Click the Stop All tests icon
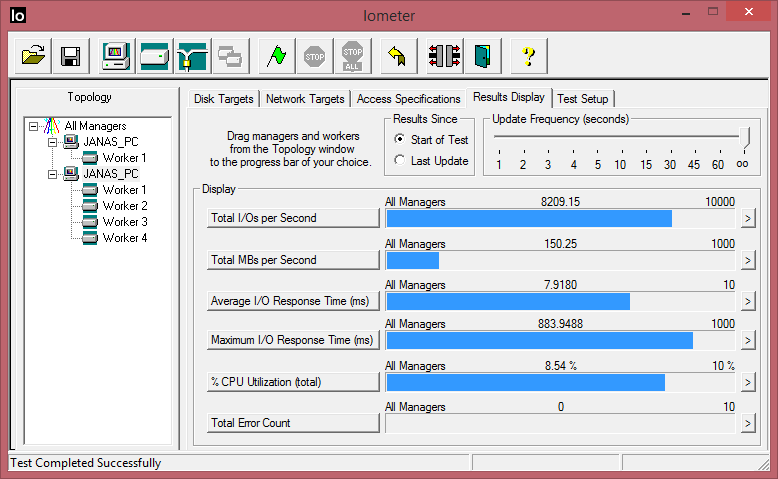 coord(352,56)
